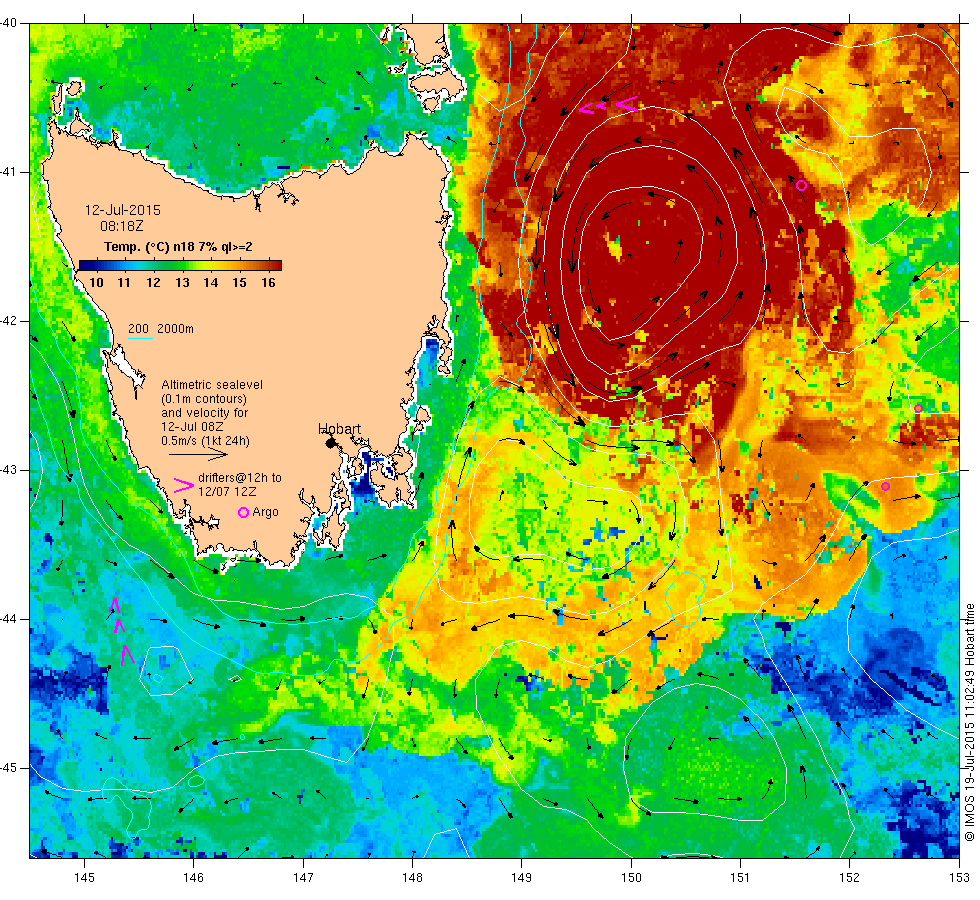This screenshot has width=980, height=900.
Task: Click the '11' tick label on color bar
Action: point(124,282)
